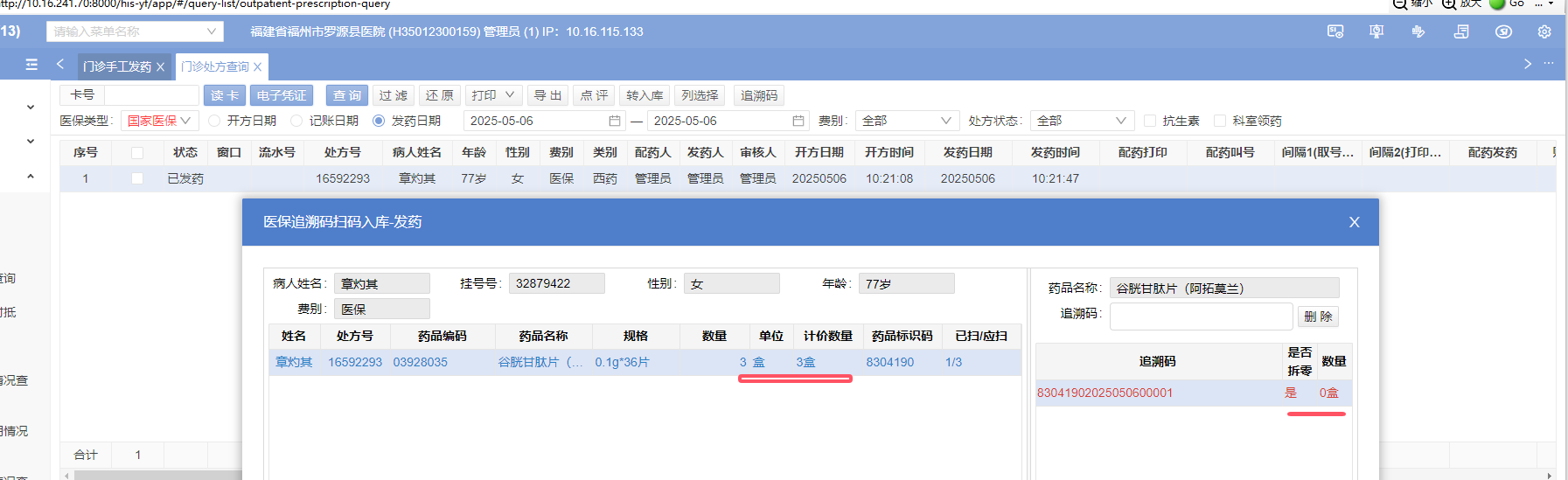
Task: Open the 费别 全部 dropdown
Action: [x=907, y=121]
